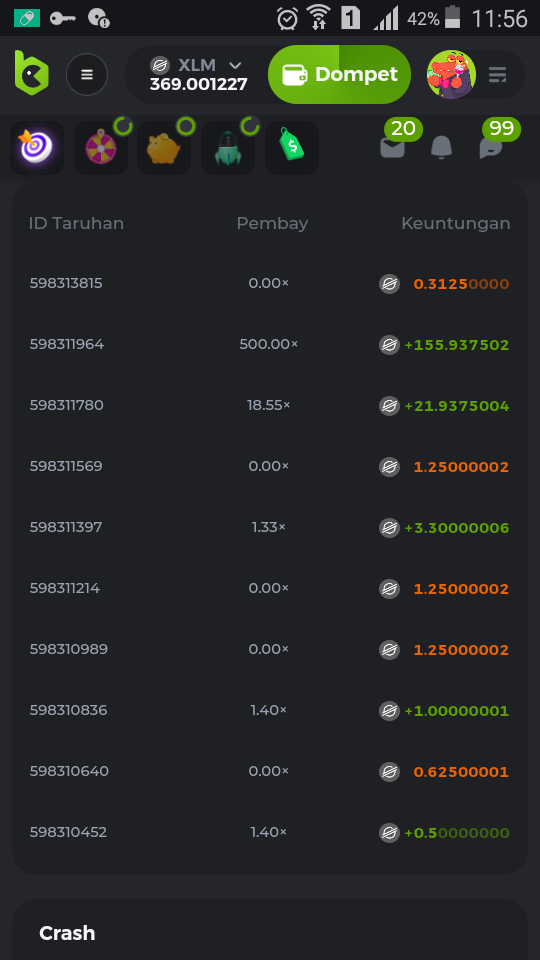Open the Crash section heading

(x=67, y=933)
